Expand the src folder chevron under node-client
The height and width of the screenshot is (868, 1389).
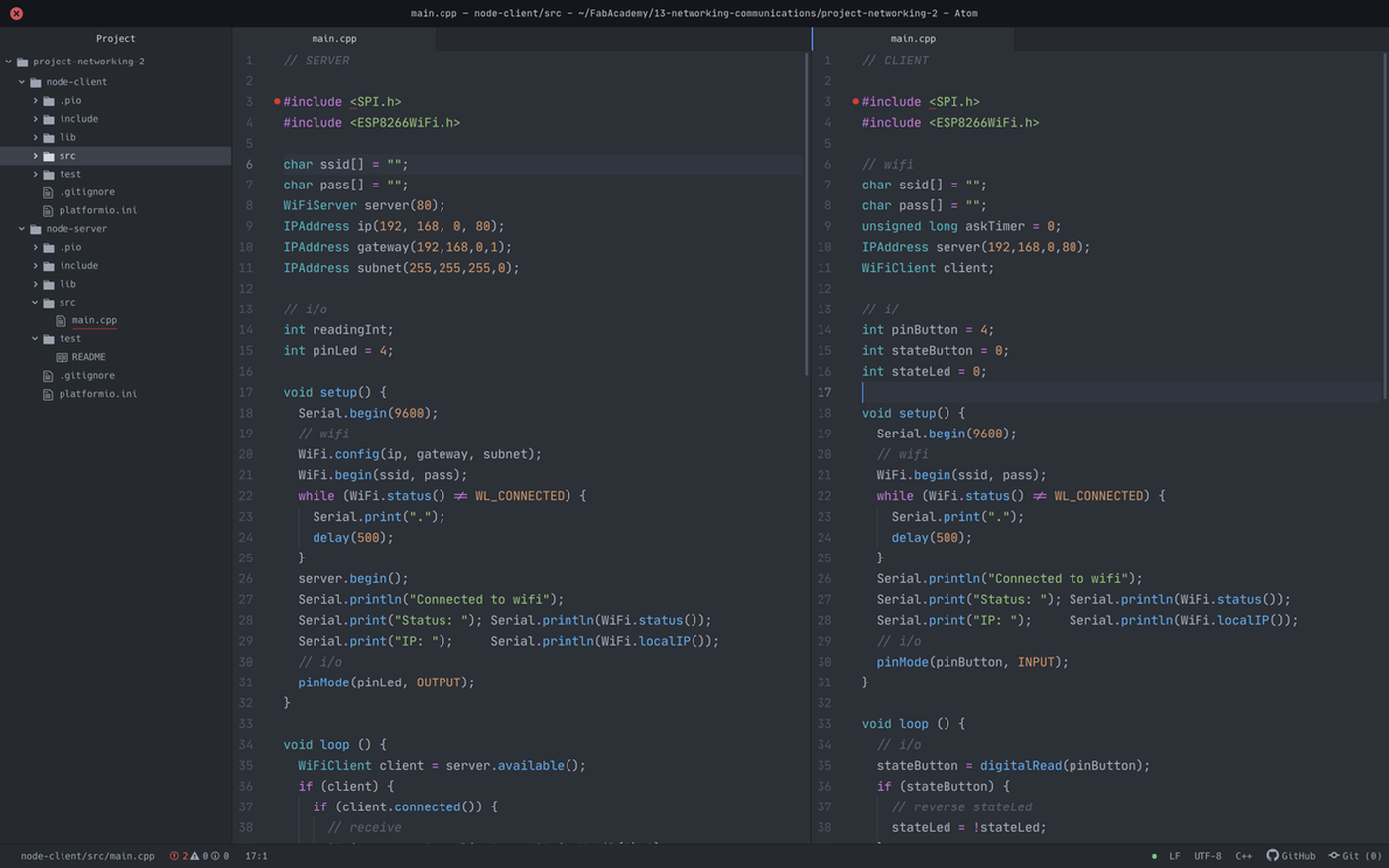pyautogui.click(x=36, y=156)
